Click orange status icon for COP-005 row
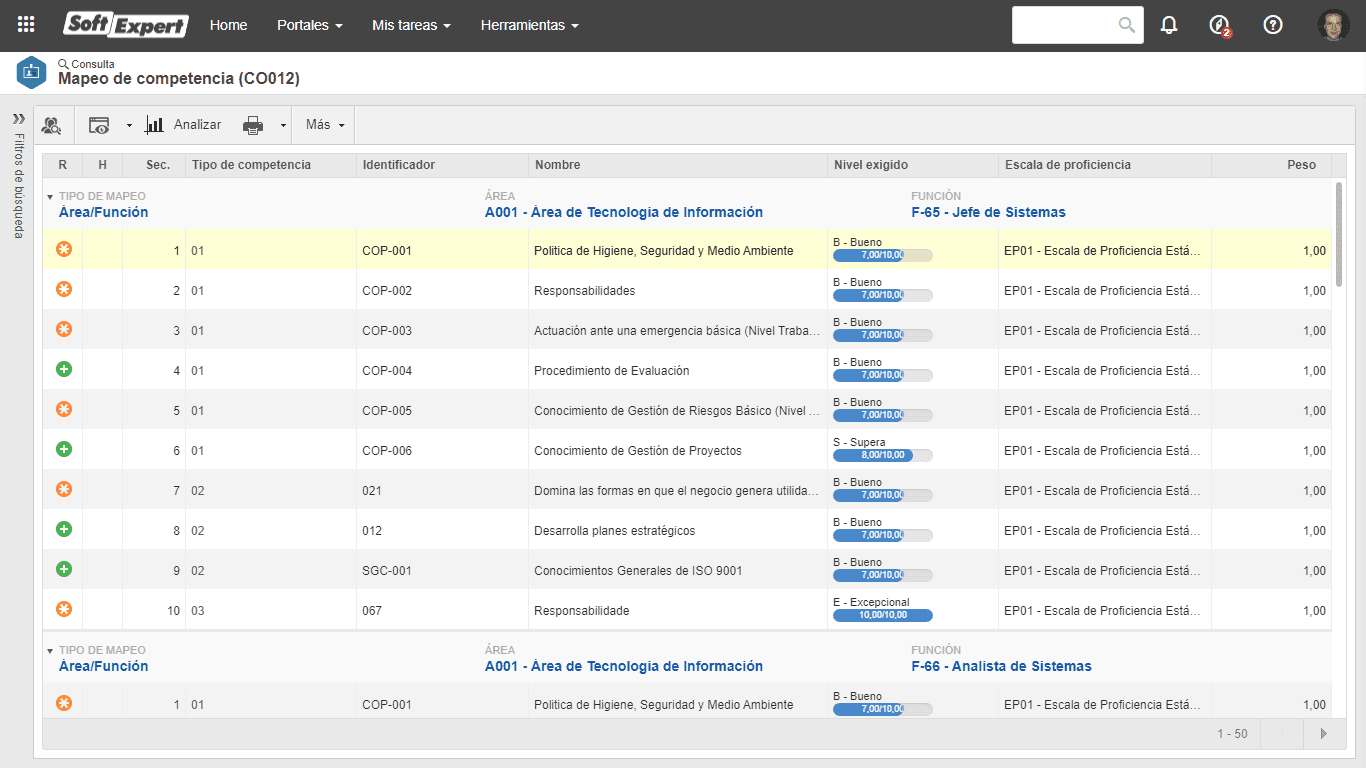Screen dimensions: 1366x768 pyautogui.click(x=64, y=409)
